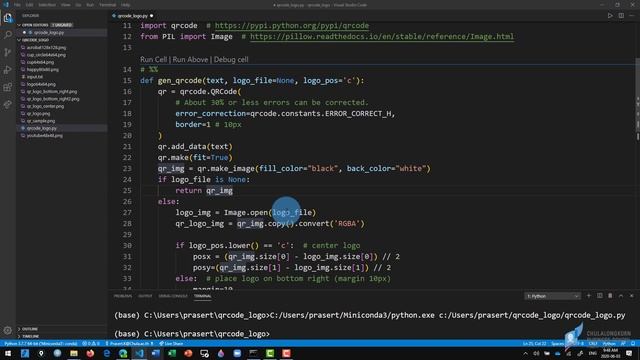This screenshot has width=640, height=360.
Task: Open the Selection menu
Action: coord(47,5)
